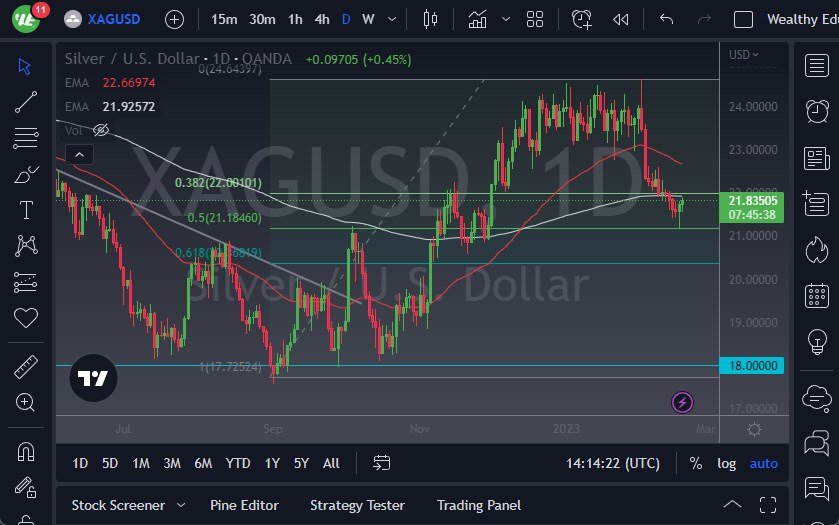Toggle magnet mode for drawings
The height and width of the screenshot is (525, 839).
pyautogui.click(x=25, y=452)
